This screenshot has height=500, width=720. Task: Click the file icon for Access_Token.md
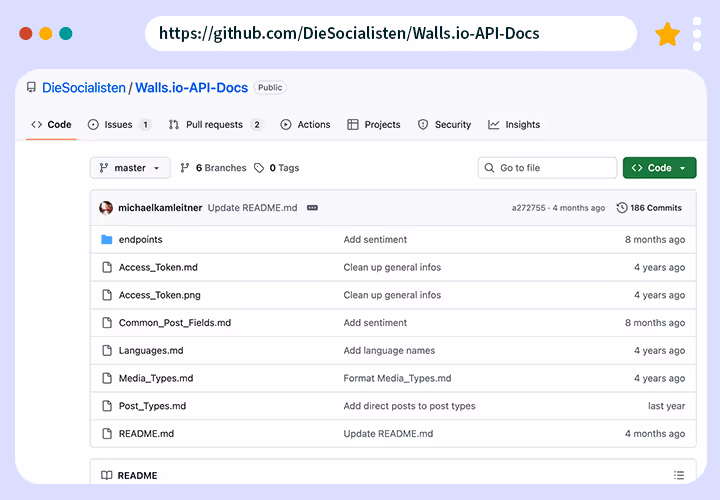pos(107,267)
